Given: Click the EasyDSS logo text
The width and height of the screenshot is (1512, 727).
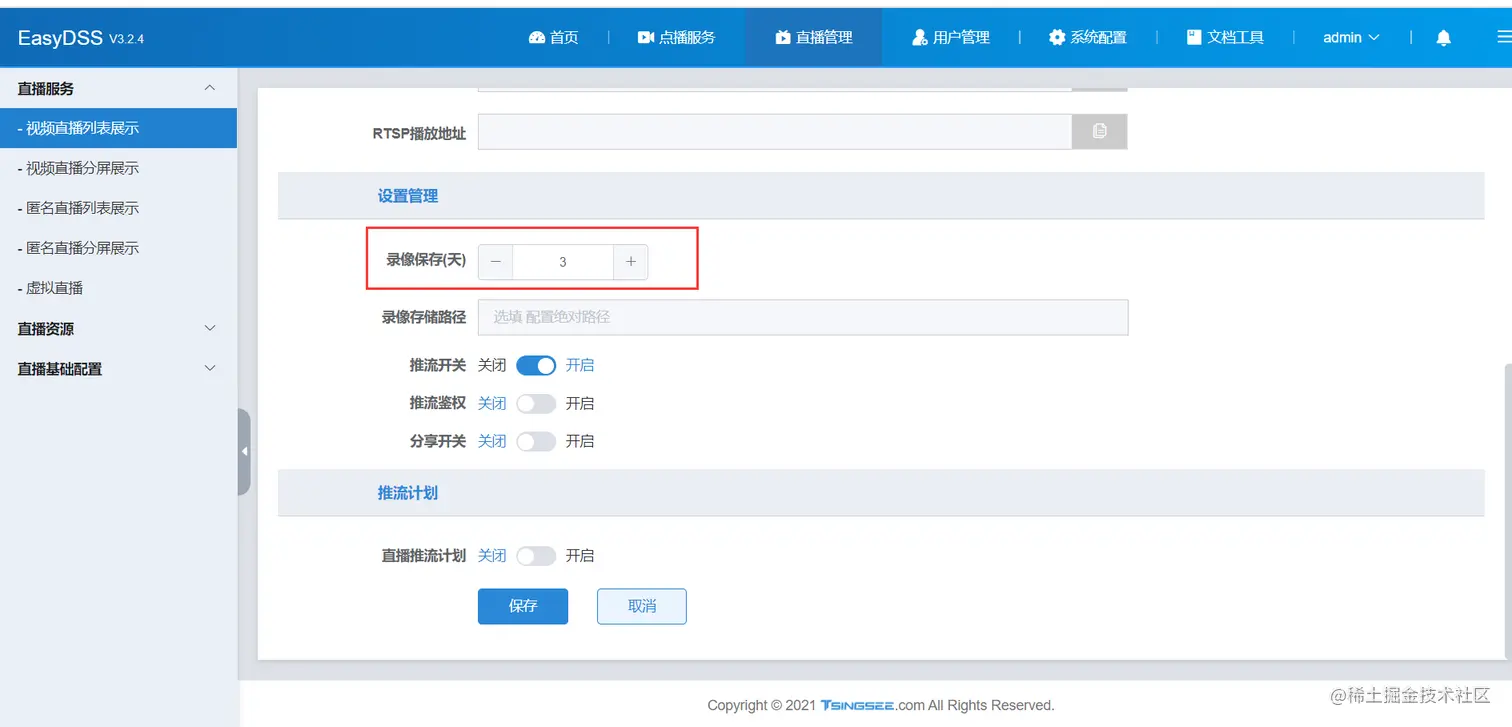Looking at the screenshot, I should point(60,38).
